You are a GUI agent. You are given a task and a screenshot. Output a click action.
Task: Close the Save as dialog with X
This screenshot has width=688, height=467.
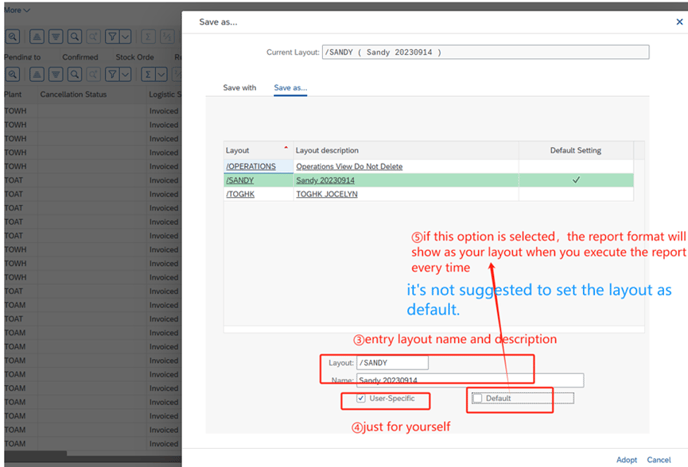[x=680, y=21]
